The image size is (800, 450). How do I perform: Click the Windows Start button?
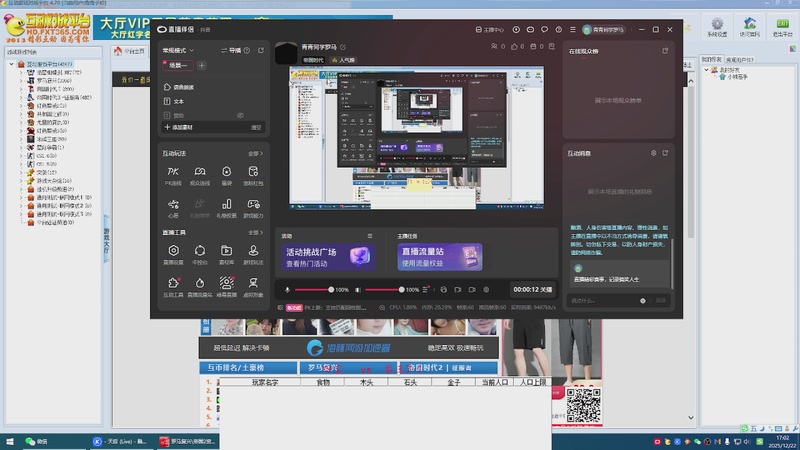[x=10, y=441]
